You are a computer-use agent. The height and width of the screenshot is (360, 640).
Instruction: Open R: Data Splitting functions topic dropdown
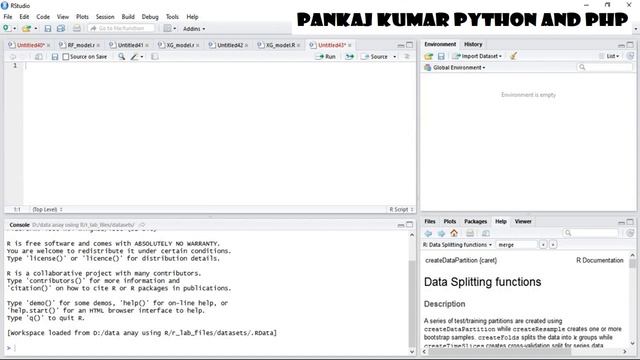pos(457,245)
